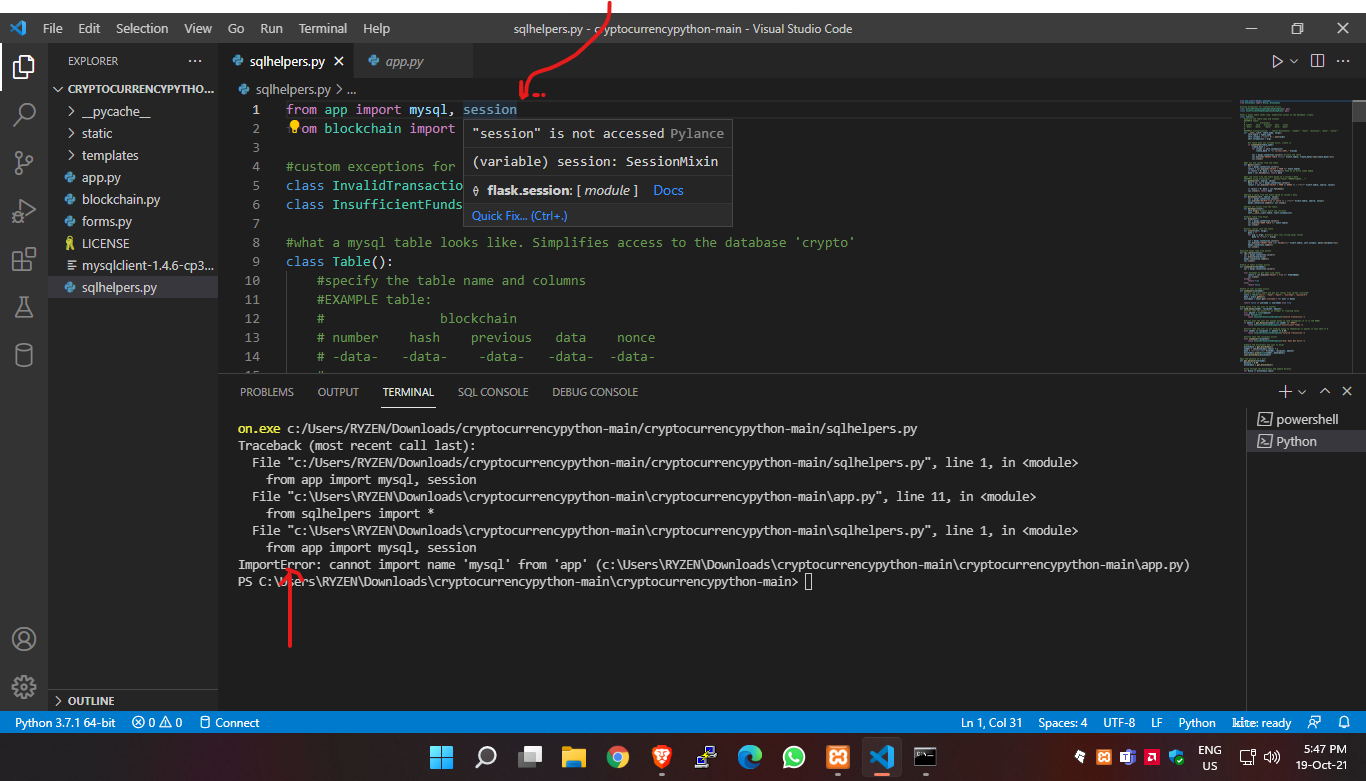Run sqlhelpers.py using the play button
The width and height of the screenshot is (1366, 781).
pos(1277,60)
